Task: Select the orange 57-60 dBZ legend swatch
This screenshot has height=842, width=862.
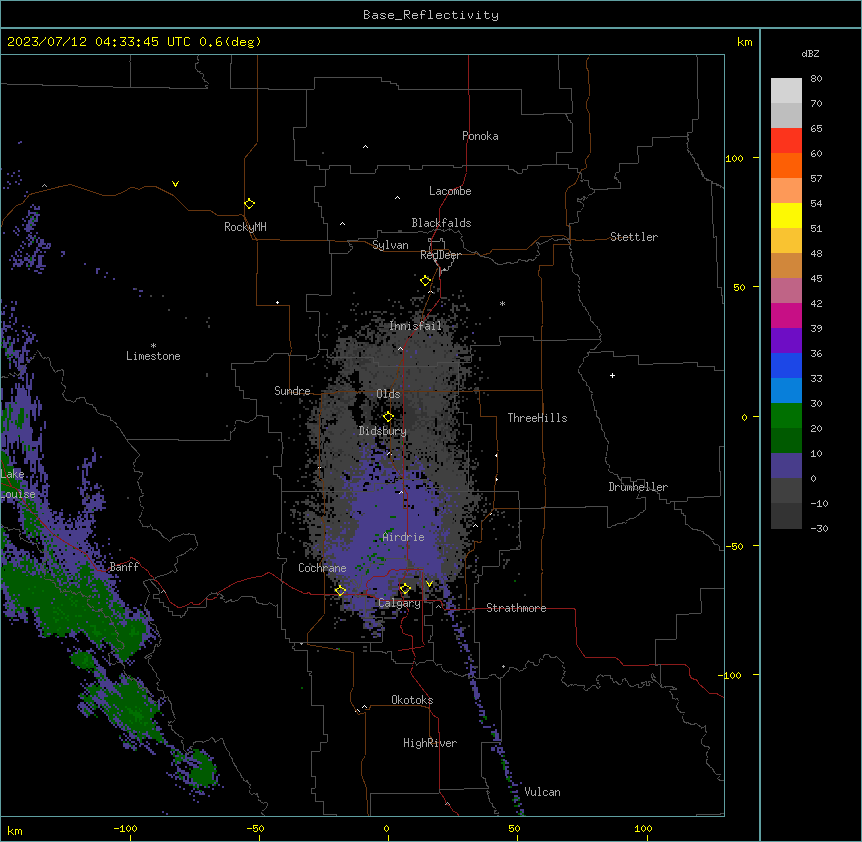Action: coord(786,165)
